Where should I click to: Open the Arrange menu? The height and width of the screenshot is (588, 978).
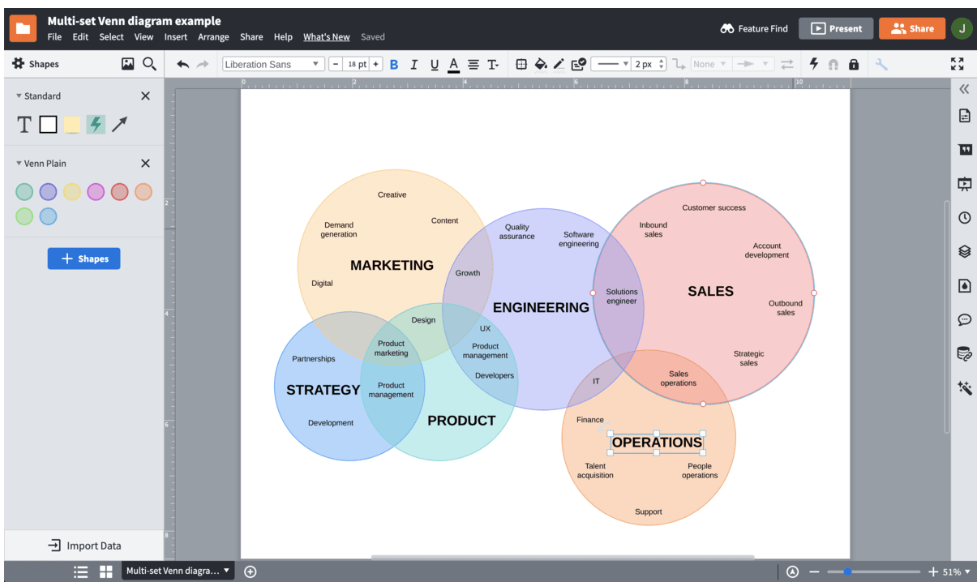point(213,37)
